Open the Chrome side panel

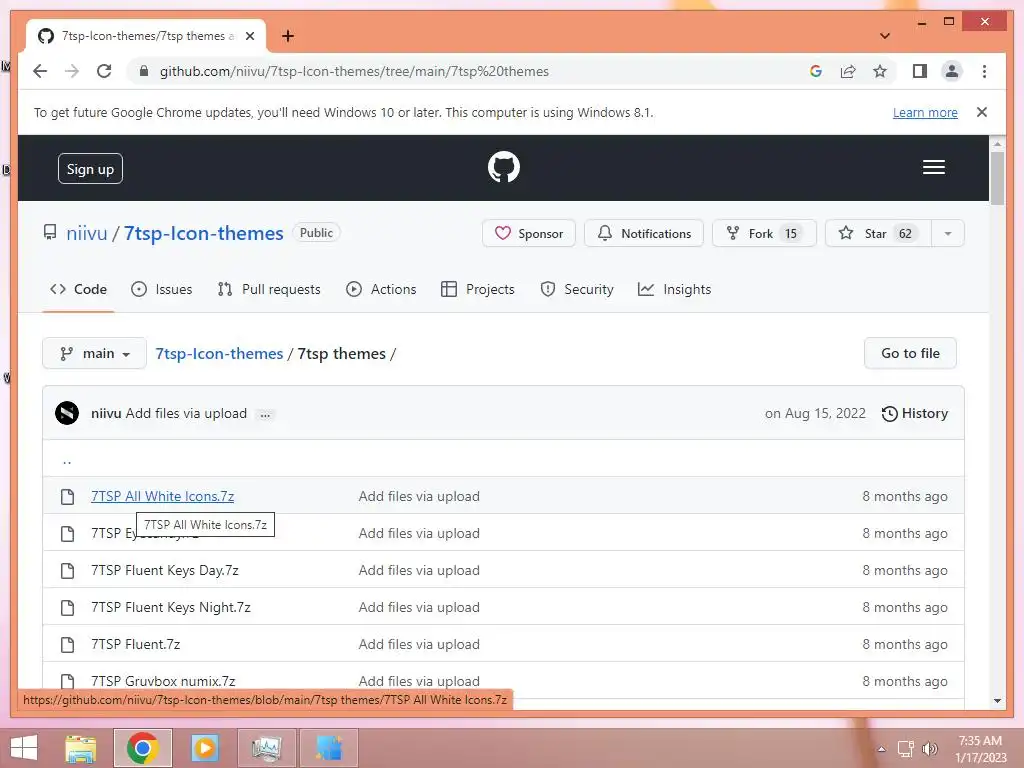(920, 71)
